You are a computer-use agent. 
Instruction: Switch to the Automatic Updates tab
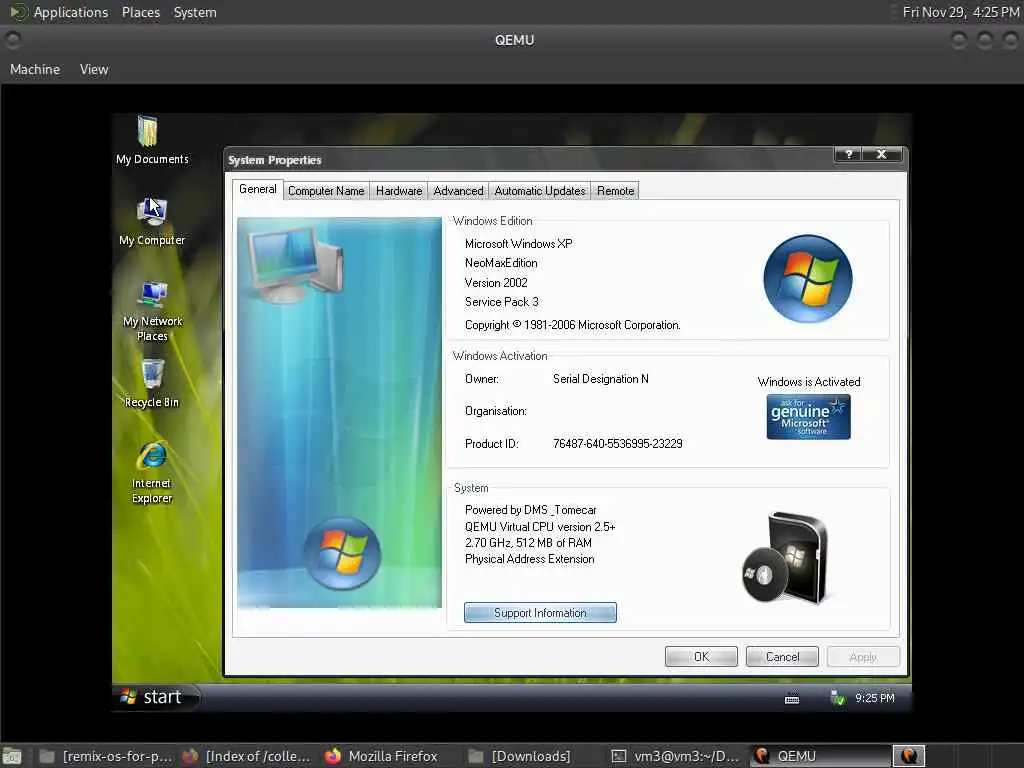pyautogui.click(x=539, y=191)
